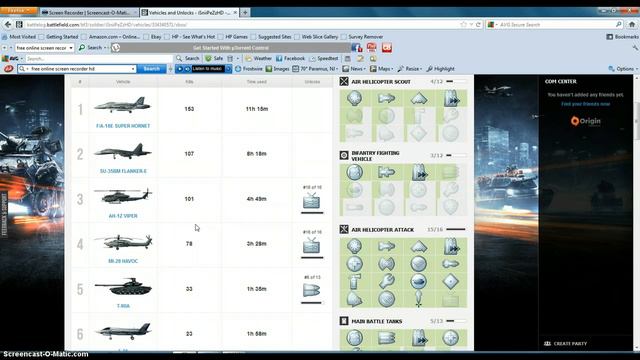Viewport: 640px width, 360px height.
Task: Click the Weather toolbar button
Action: [x=258, y=58]
